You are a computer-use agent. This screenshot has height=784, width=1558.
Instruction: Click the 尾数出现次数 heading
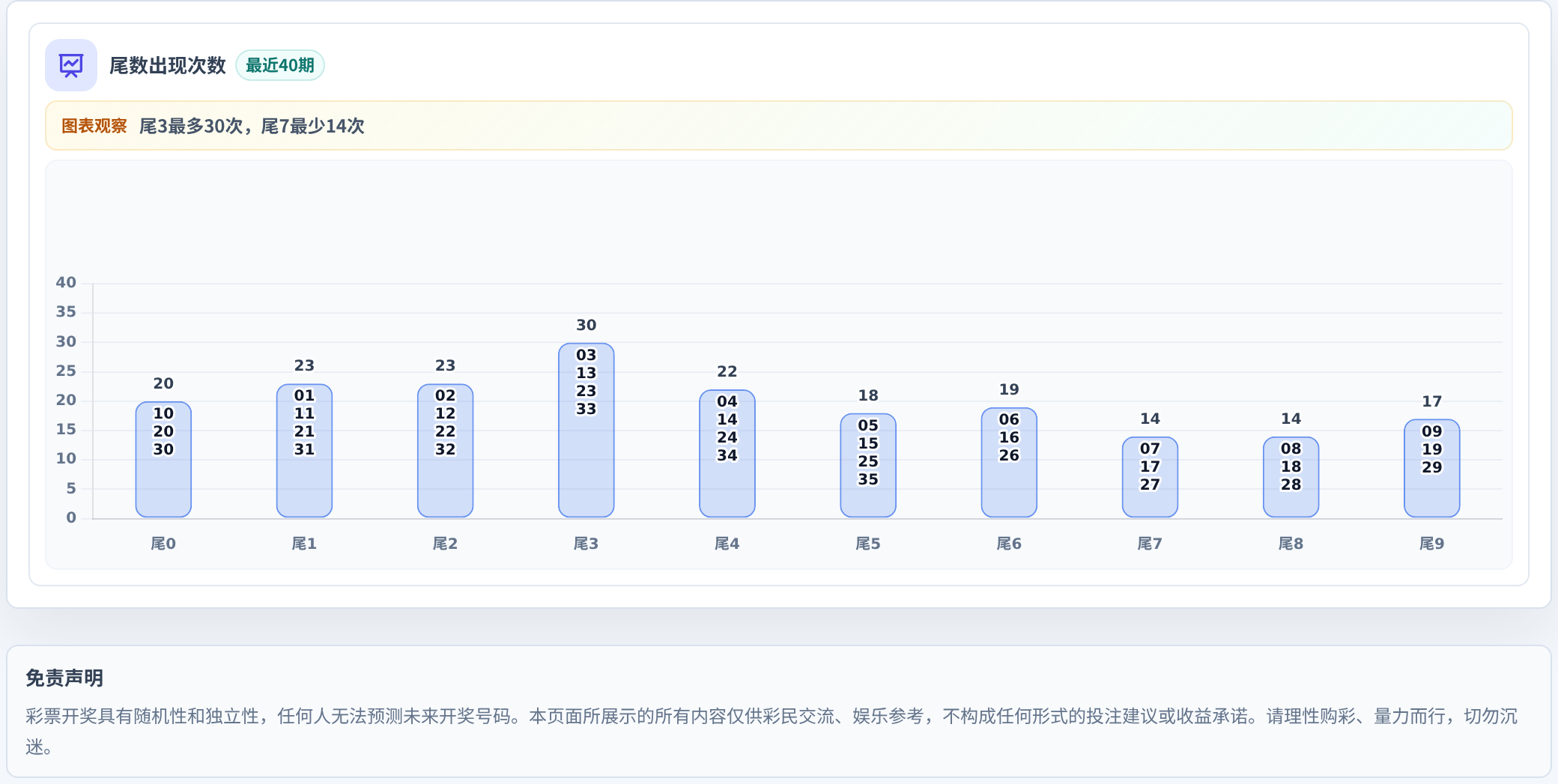coord(168,65)
